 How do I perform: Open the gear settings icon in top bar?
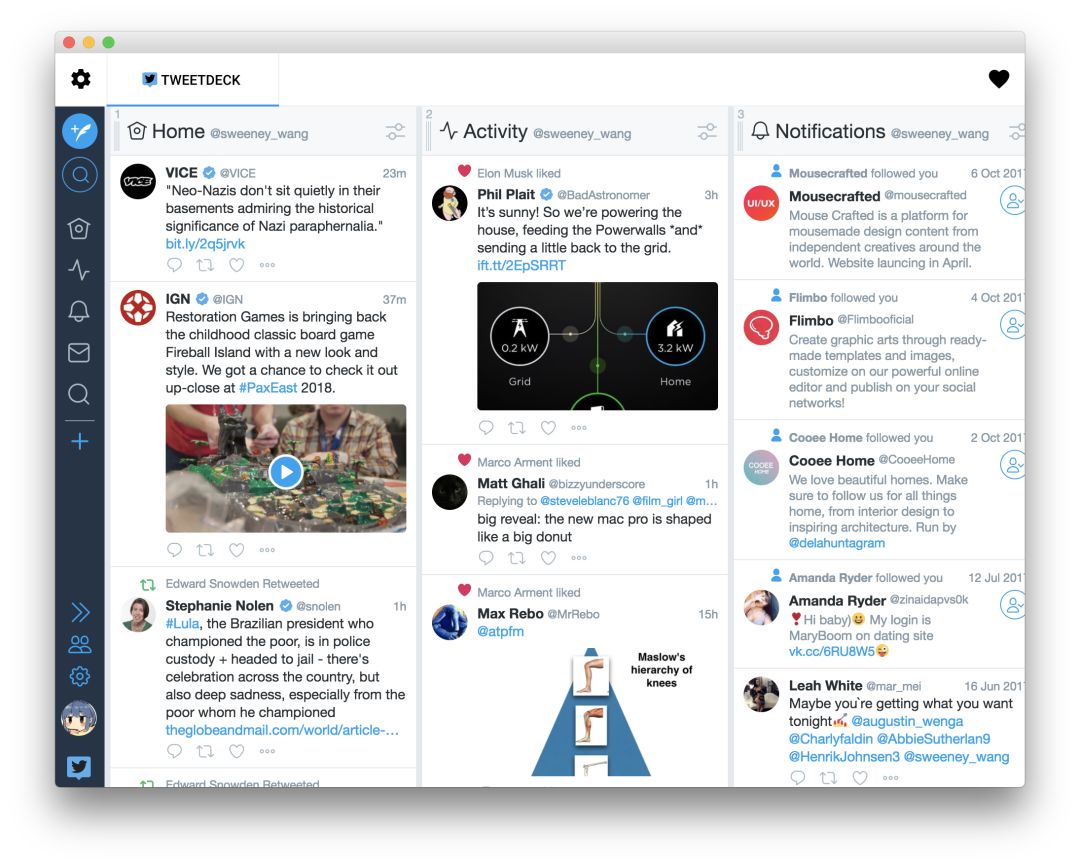tap(81, 79)
